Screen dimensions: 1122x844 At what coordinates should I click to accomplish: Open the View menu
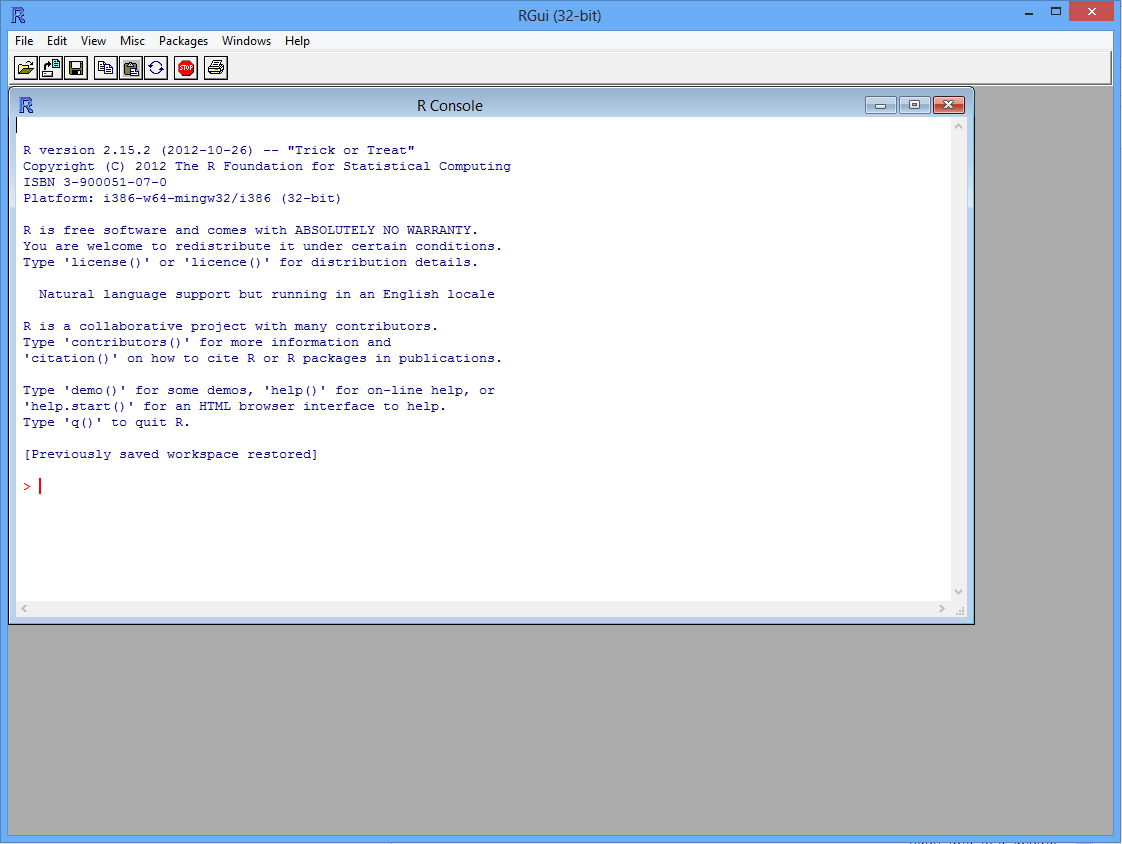[x=93, y=41]
